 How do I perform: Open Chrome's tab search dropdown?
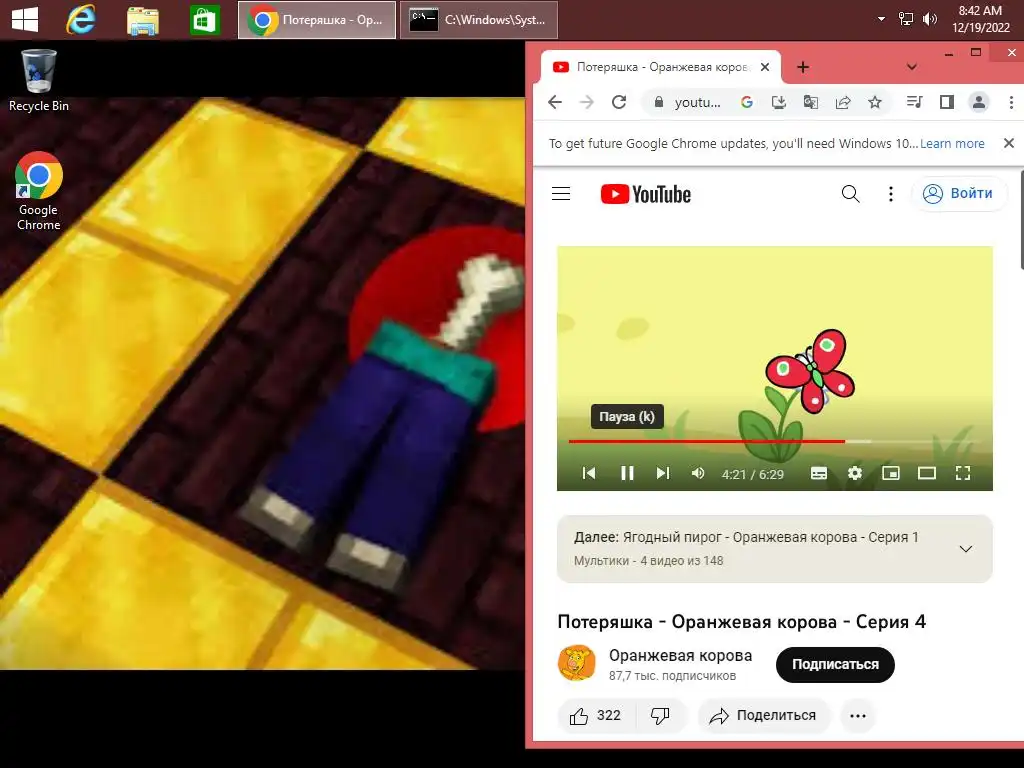[x=912, y=67]
